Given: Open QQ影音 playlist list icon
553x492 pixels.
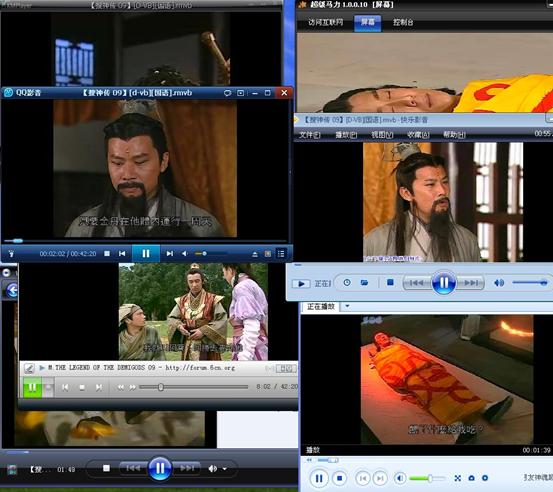Looking at the screenshot, I should click(281, 254).
